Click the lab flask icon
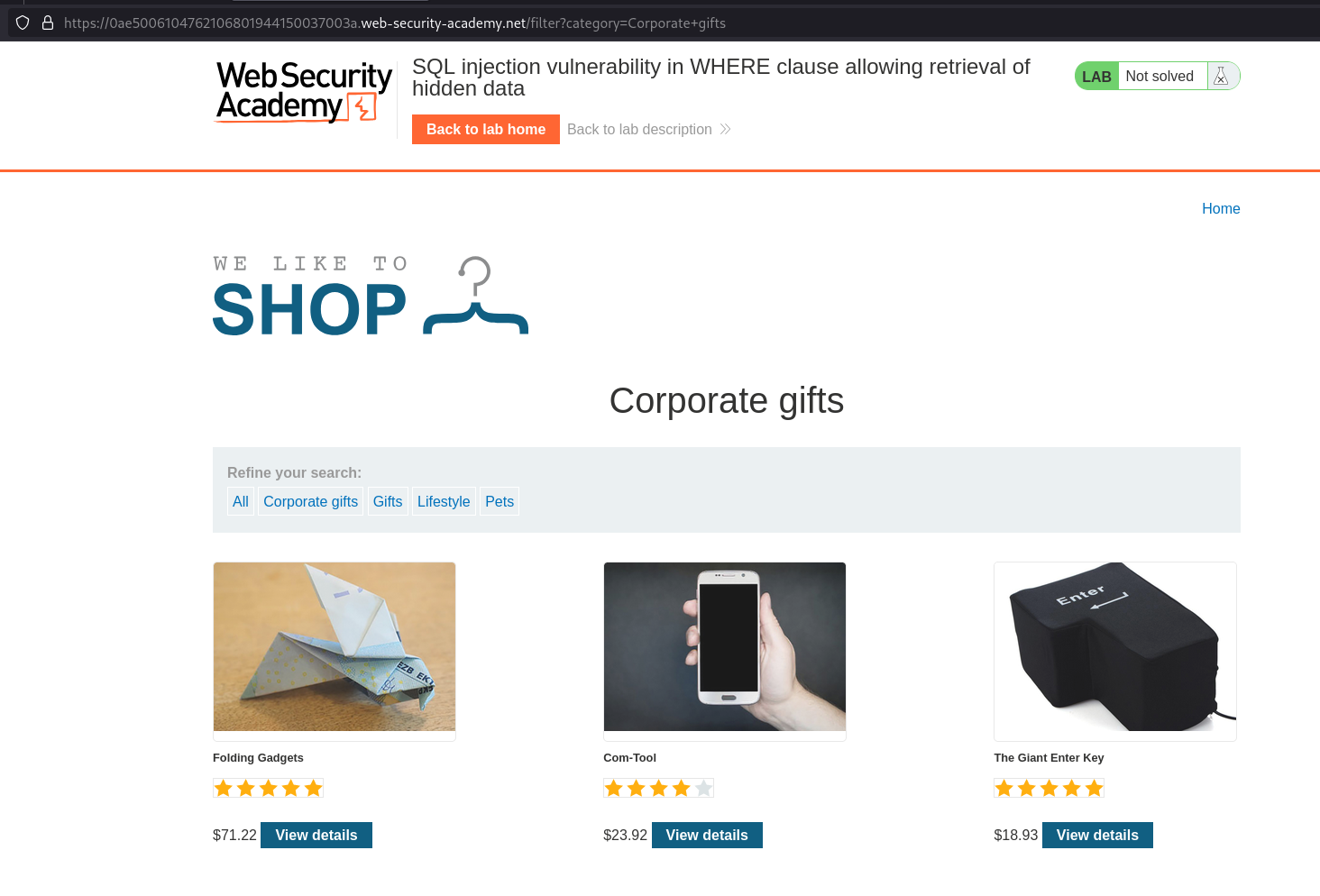1320x896 pixels. point(1221,77)
